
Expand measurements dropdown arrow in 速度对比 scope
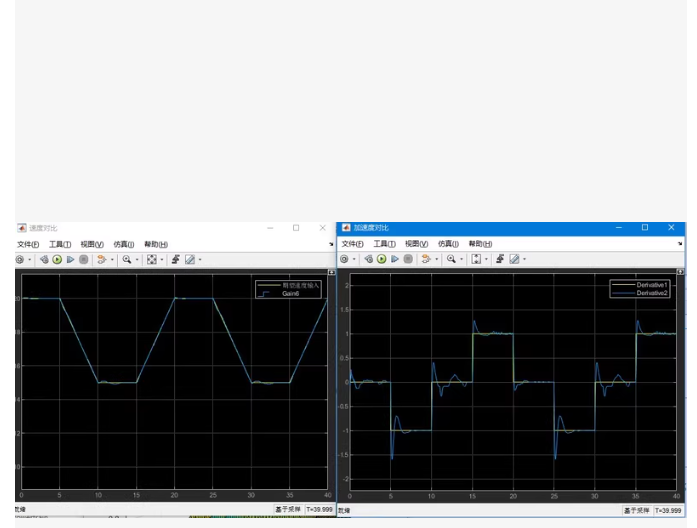200,260
